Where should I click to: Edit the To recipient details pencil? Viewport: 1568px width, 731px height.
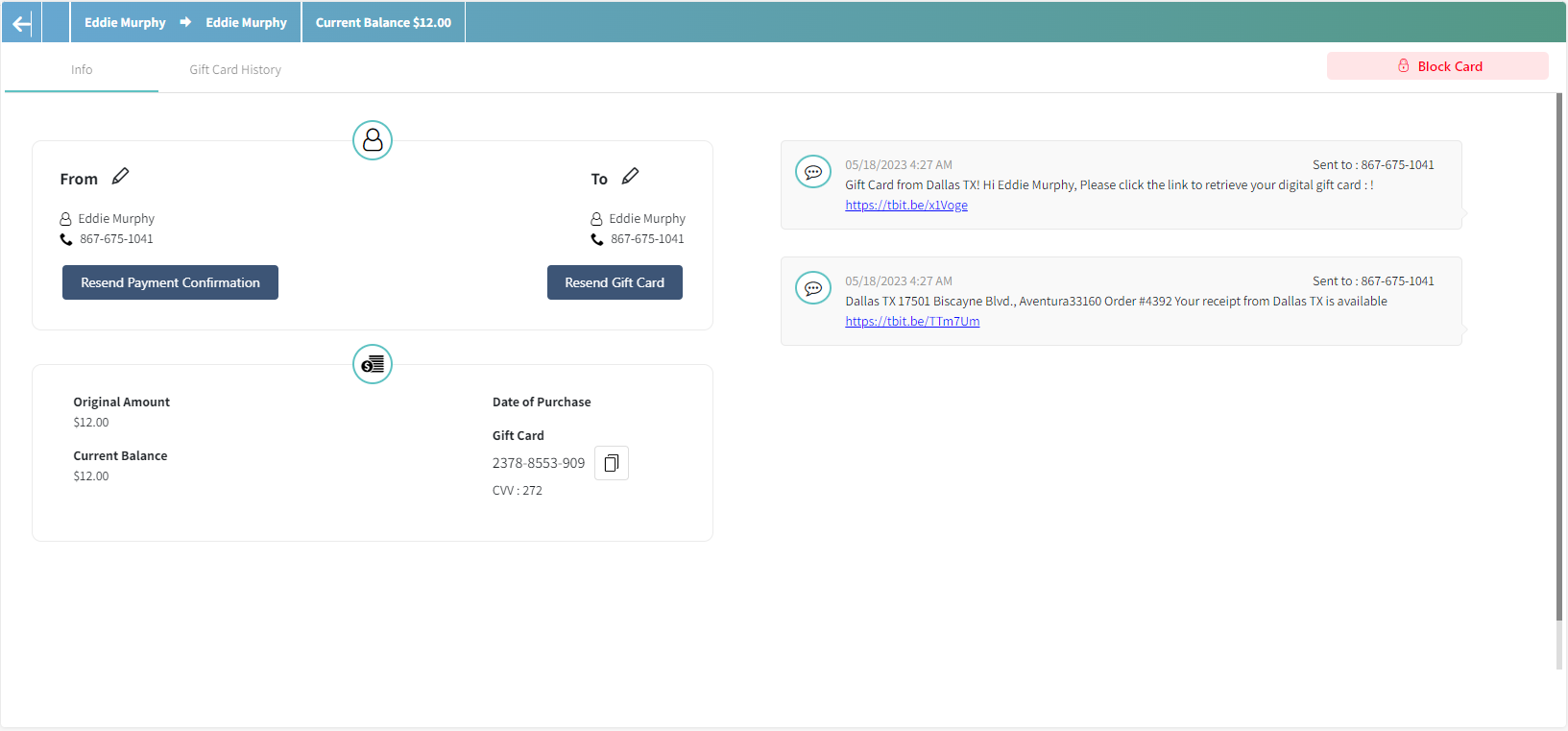click(x=630, y=177)
